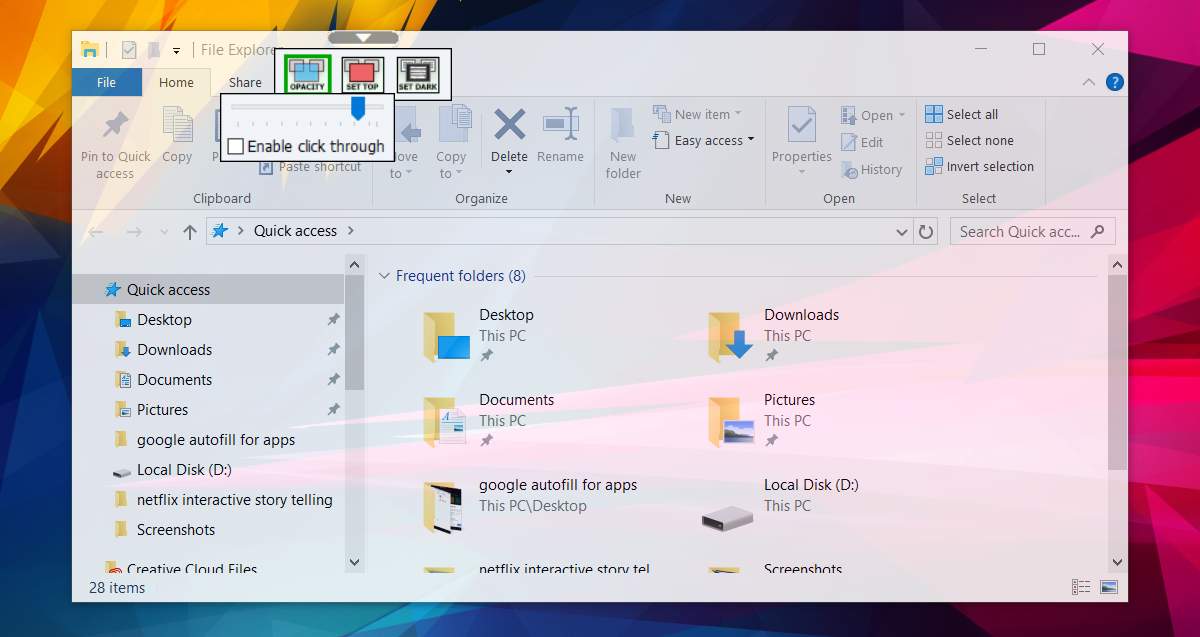Click the Properties quick toolbar checkmark icon
The image size is (1200, 637).
pos(128,49)
